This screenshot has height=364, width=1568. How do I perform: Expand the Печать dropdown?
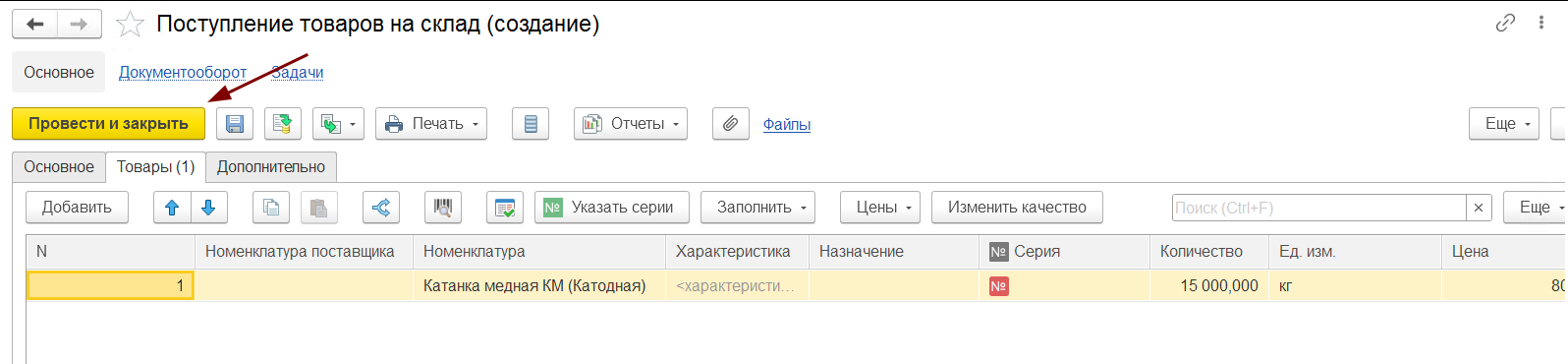click(x=431, y=124)
